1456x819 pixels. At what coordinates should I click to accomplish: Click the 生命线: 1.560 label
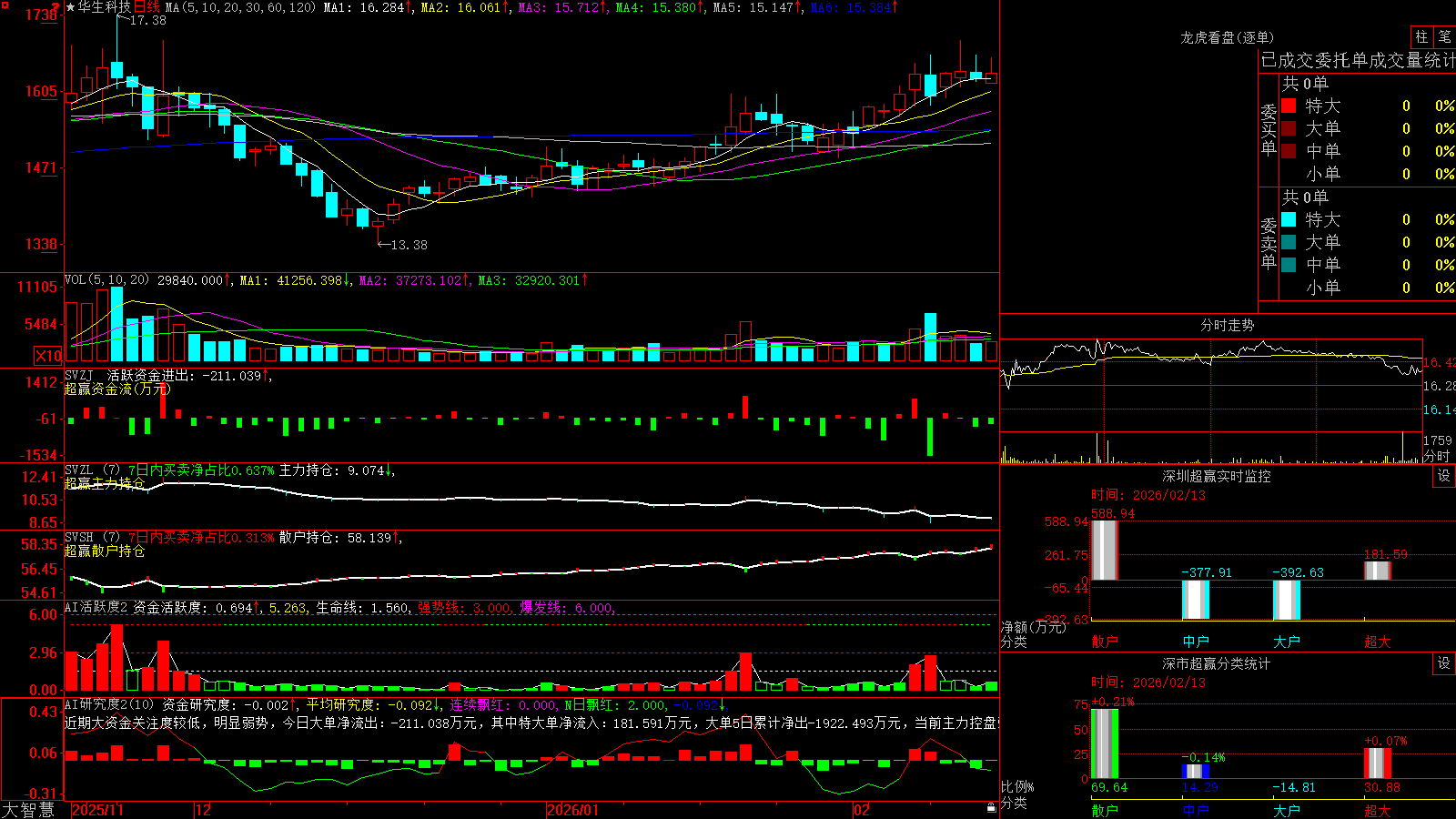tap(362, 608)
